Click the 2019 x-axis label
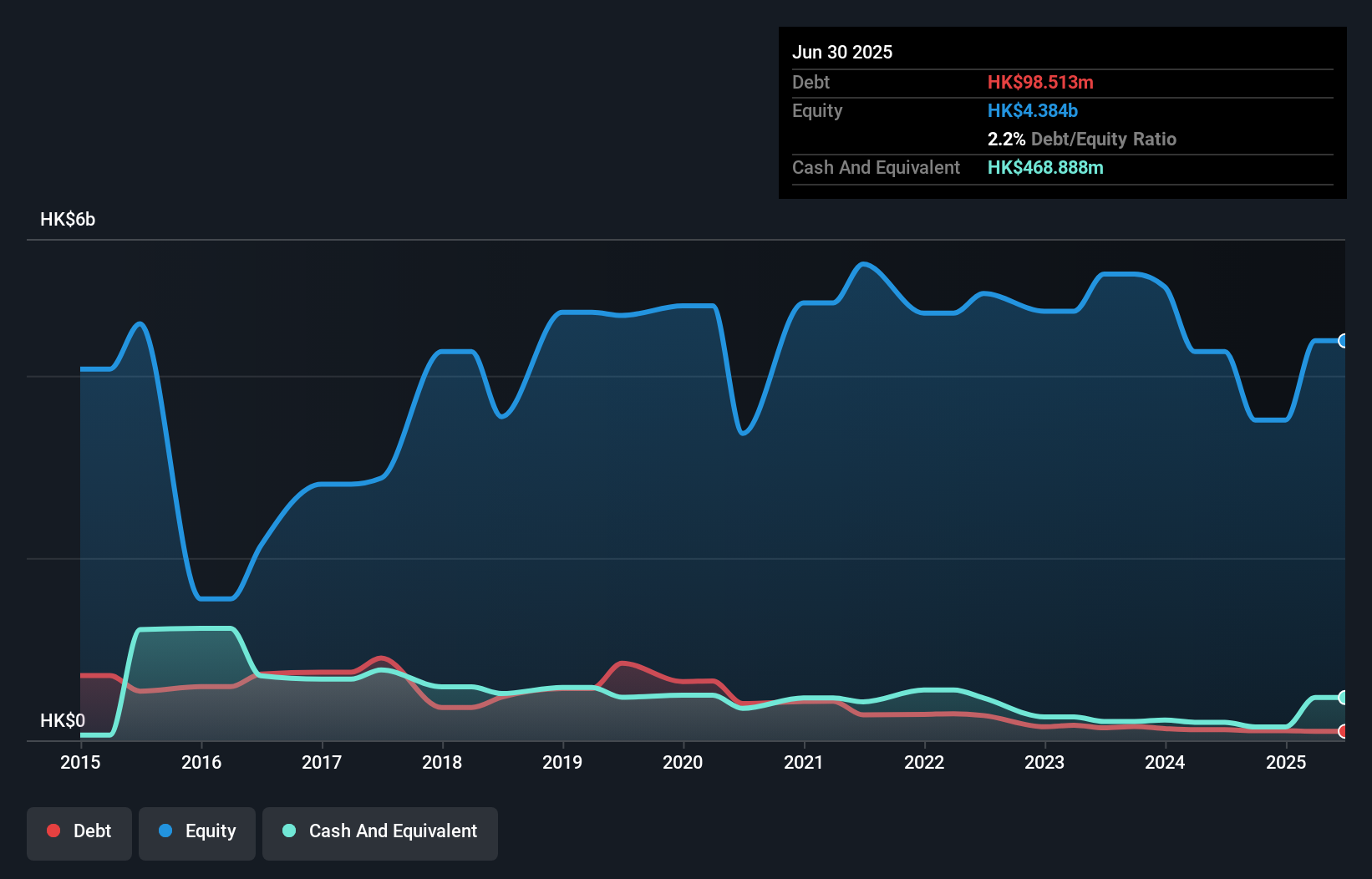 click(562, 762)
